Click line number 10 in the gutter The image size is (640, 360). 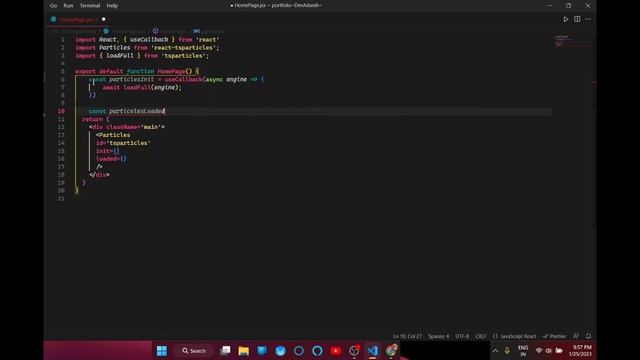point(61,111)
